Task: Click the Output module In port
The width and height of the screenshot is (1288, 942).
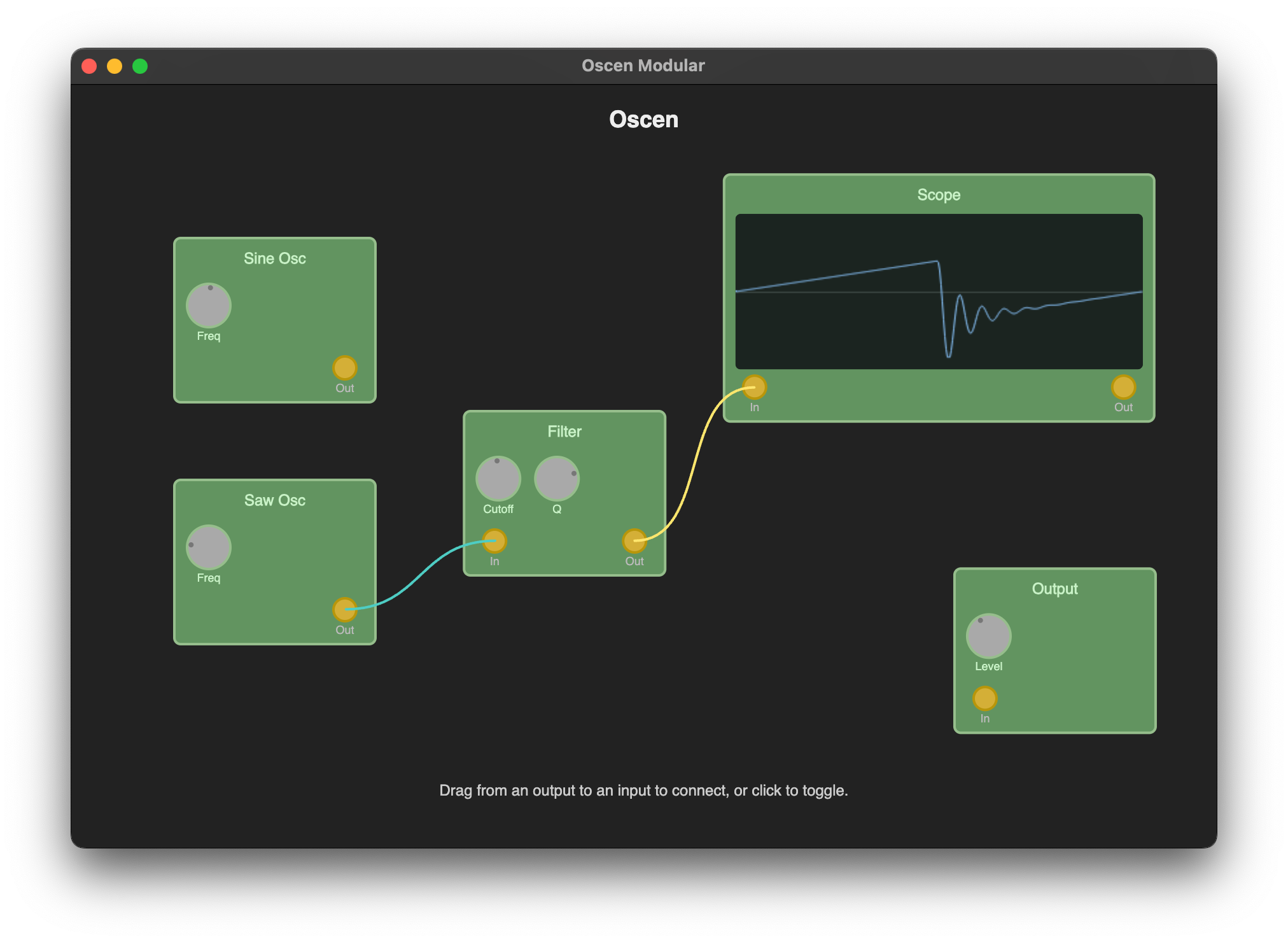Action: point(985,698)
